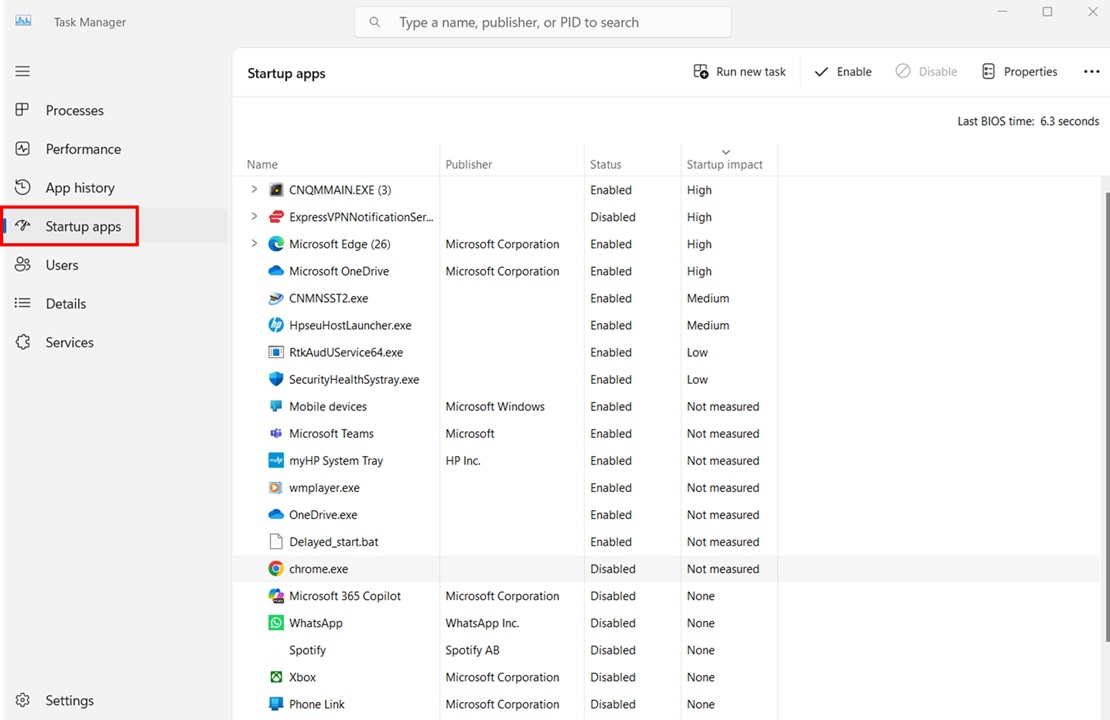
Task: Open Properties for selected startup app
Action: point(1019,72)
